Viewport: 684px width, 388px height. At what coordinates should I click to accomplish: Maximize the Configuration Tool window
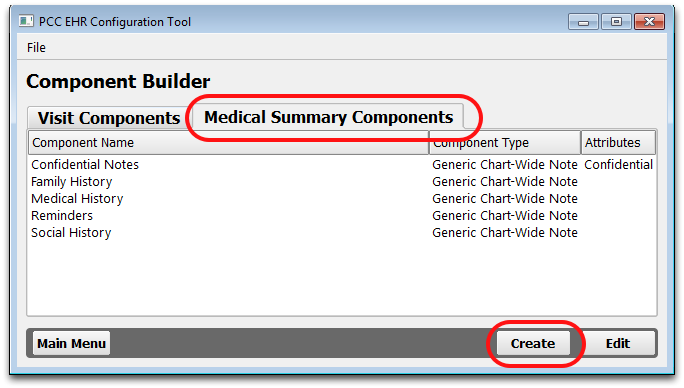tap(616, 21)
